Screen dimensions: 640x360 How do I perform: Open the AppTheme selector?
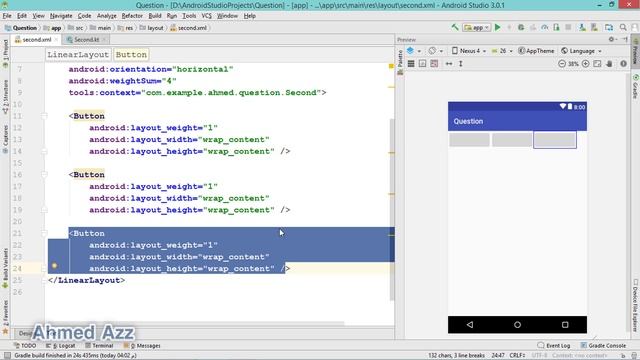point(536,51)
